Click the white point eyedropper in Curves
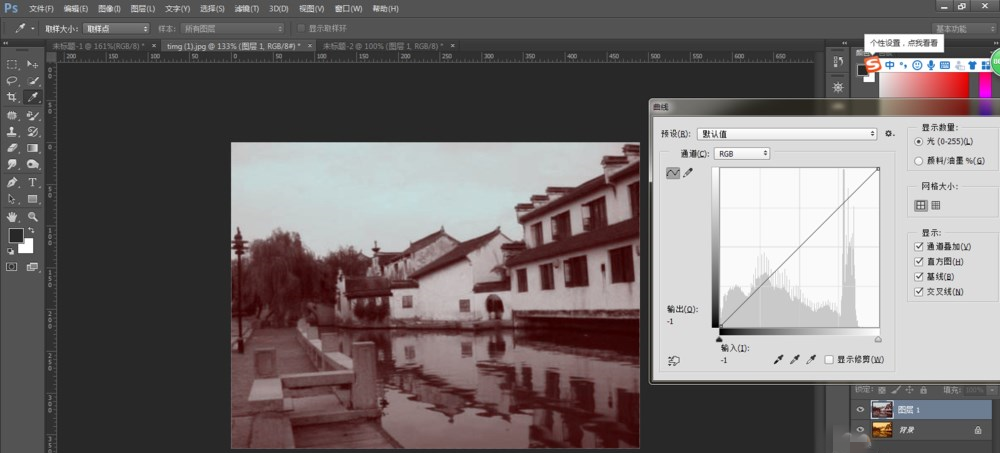The width and height of the screenshot is (1000, 453). (811, 359)
